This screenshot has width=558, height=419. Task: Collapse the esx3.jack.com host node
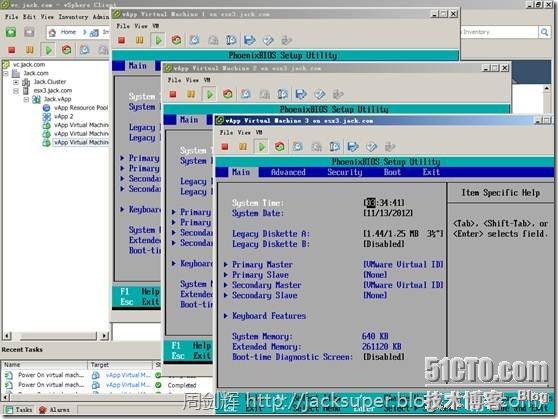tap(16, 91)
